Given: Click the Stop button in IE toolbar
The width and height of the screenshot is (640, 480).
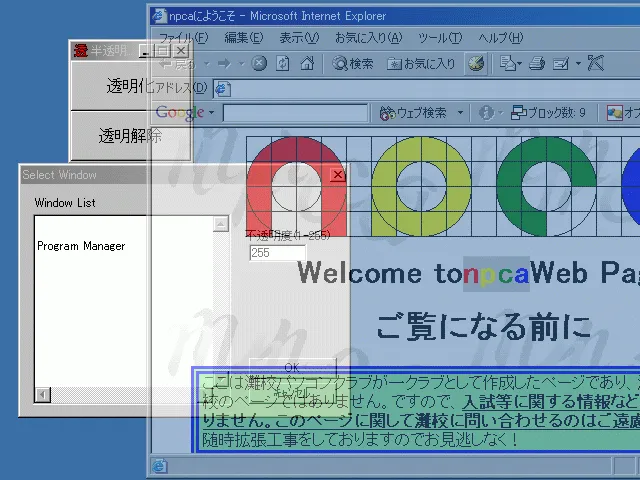Looking at the screenshot, I should click(259, 63).
